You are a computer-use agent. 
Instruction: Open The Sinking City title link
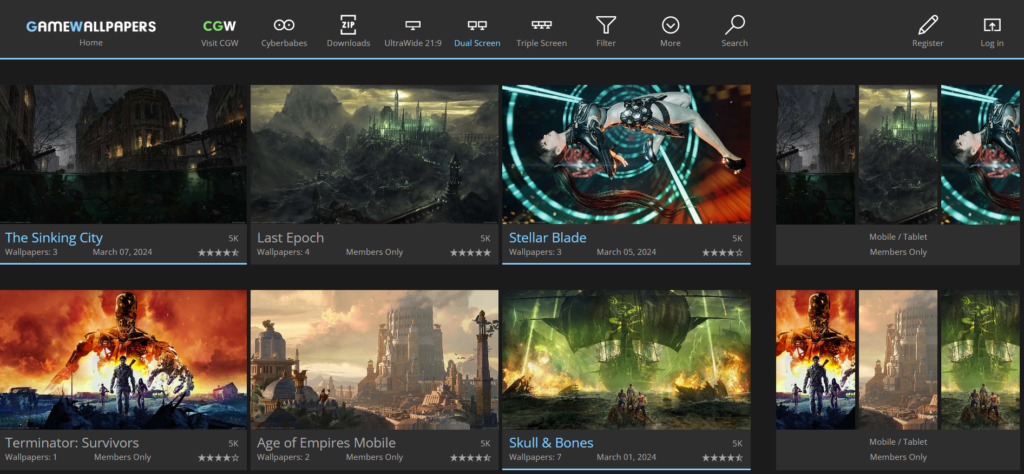[54, 238]
